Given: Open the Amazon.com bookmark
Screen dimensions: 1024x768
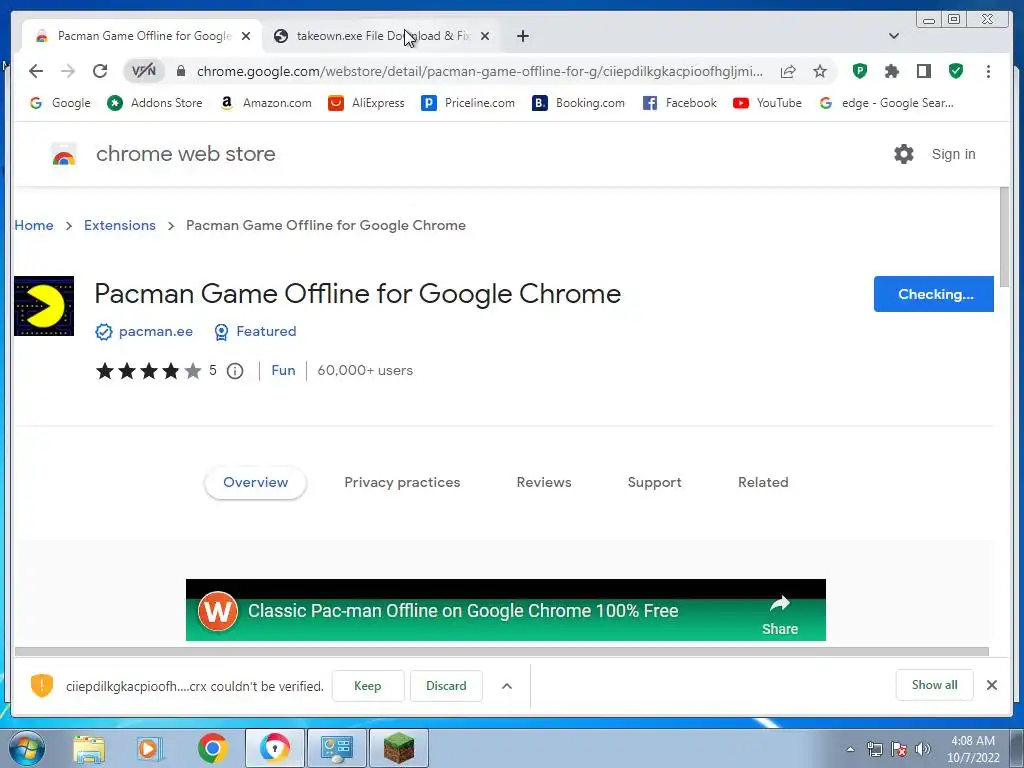Looking at the screenshot, I should point(266,103).
